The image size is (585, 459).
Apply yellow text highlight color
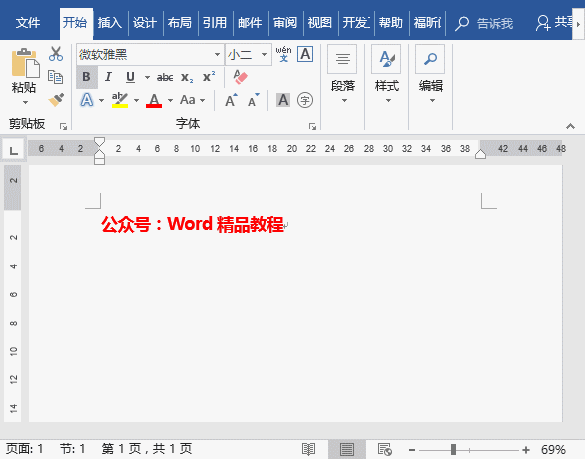(x=120, y=100)
